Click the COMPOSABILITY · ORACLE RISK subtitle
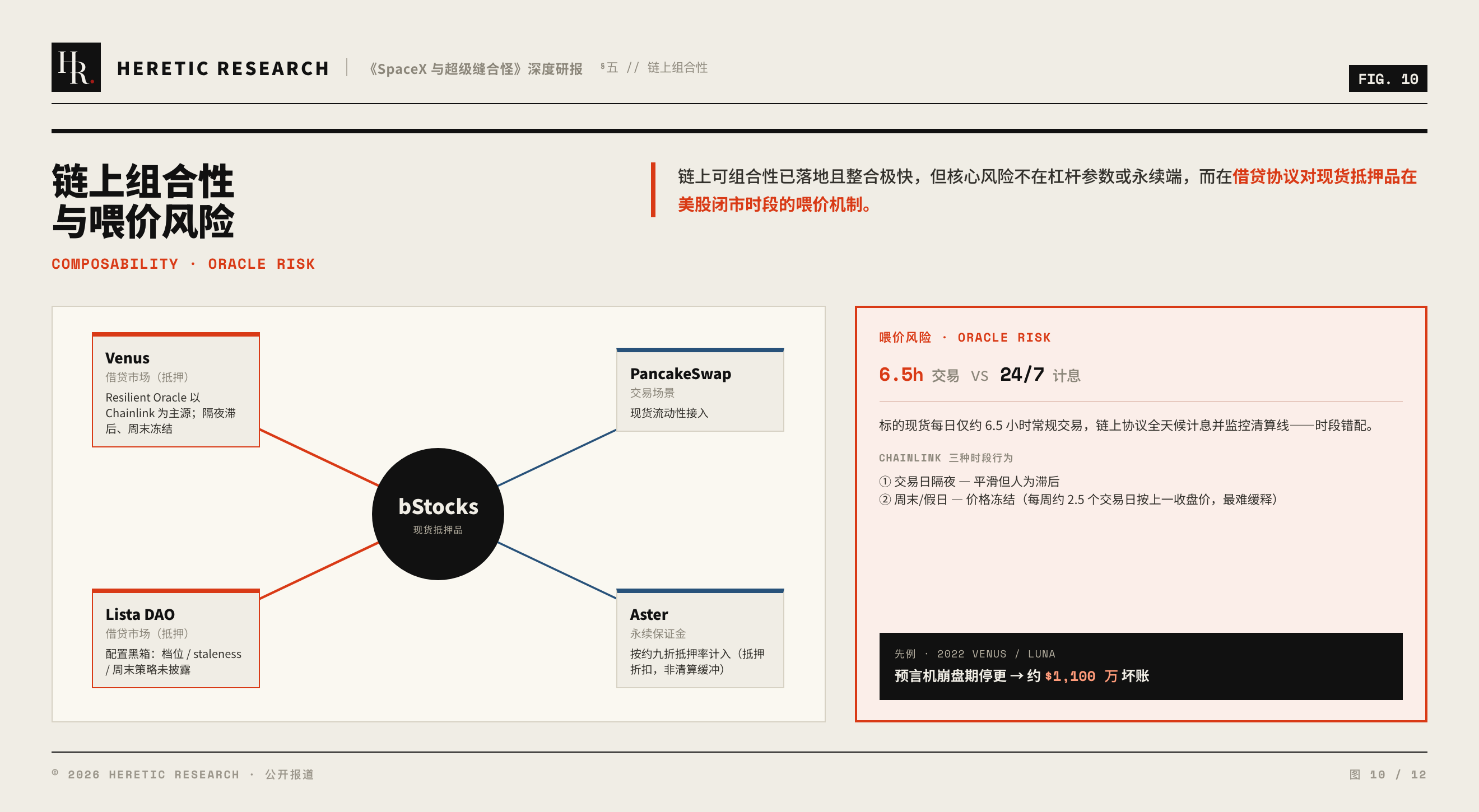 (x=183, y=264)
